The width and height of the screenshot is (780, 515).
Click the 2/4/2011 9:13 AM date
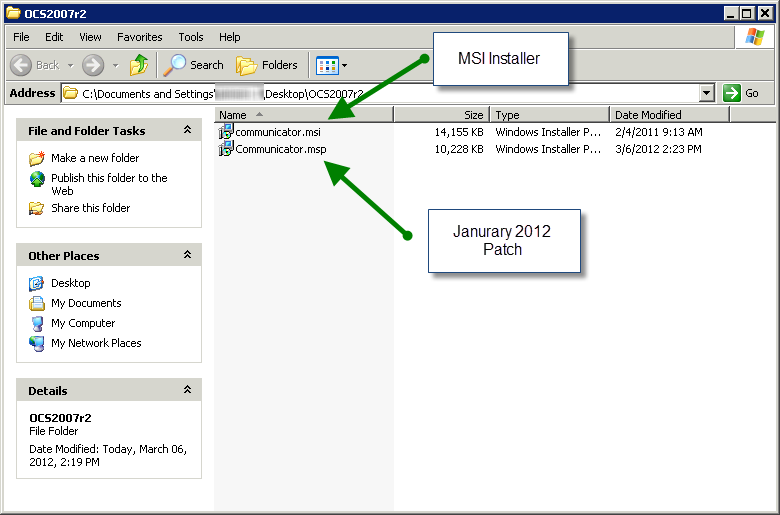click(x=659, y=132)
